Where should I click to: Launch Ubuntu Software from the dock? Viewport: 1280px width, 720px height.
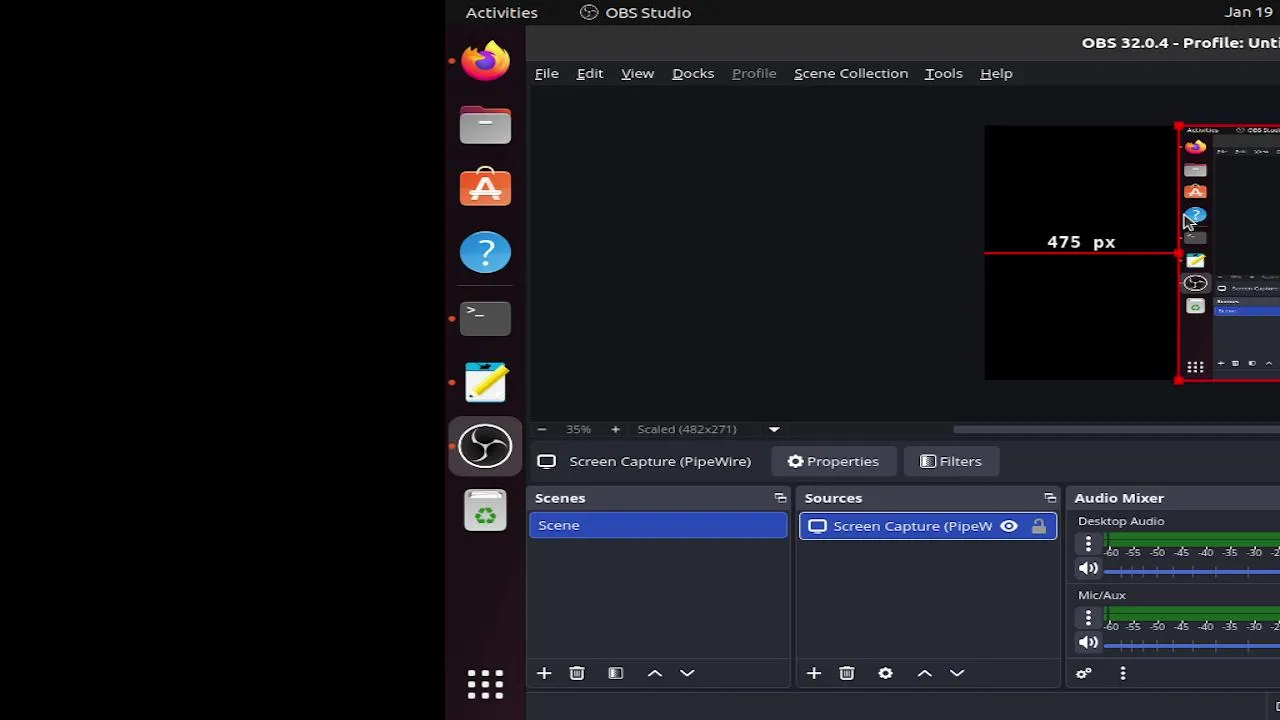click(485, 188)
